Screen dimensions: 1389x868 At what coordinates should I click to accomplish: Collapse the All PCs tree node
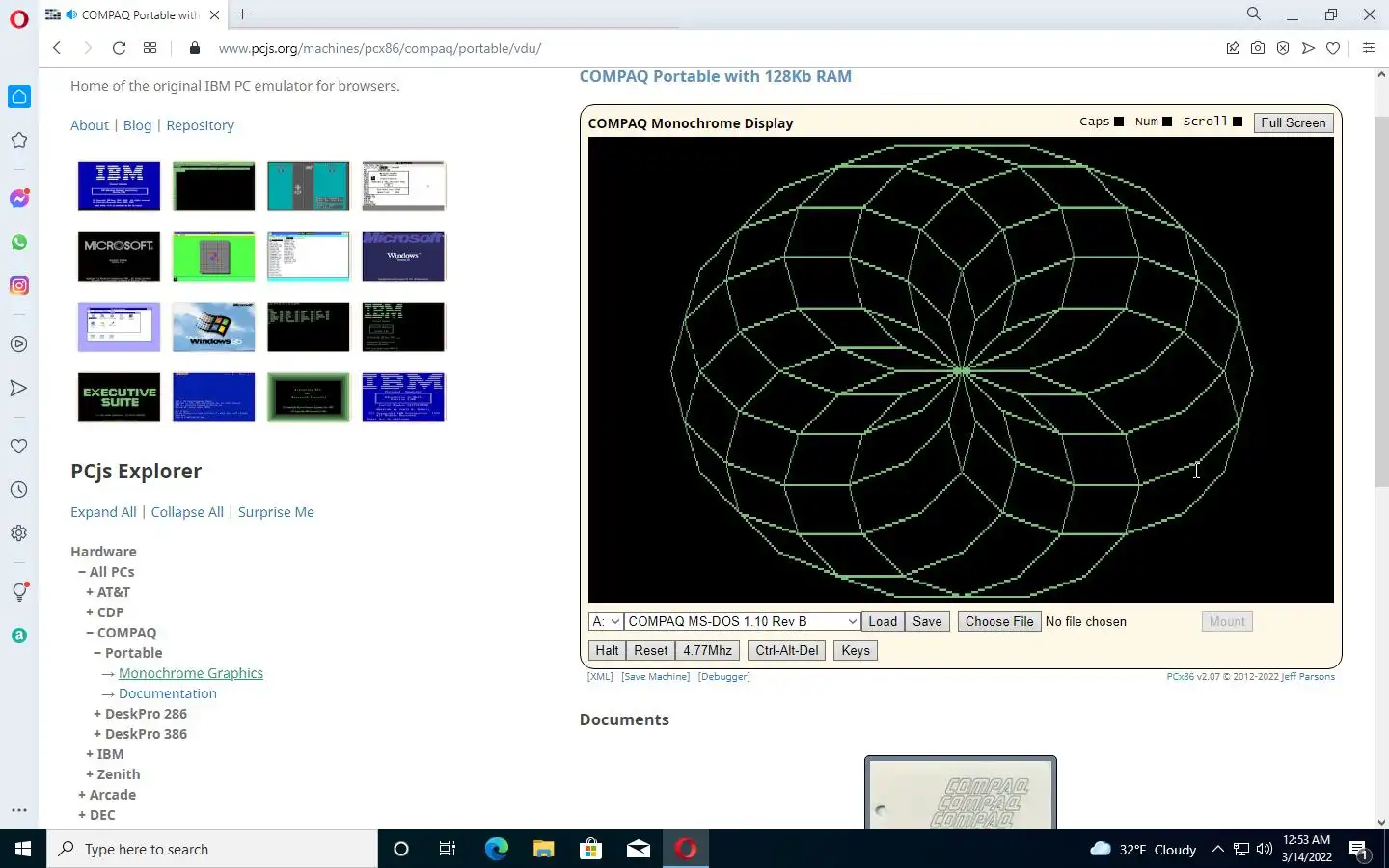(82, 572)
